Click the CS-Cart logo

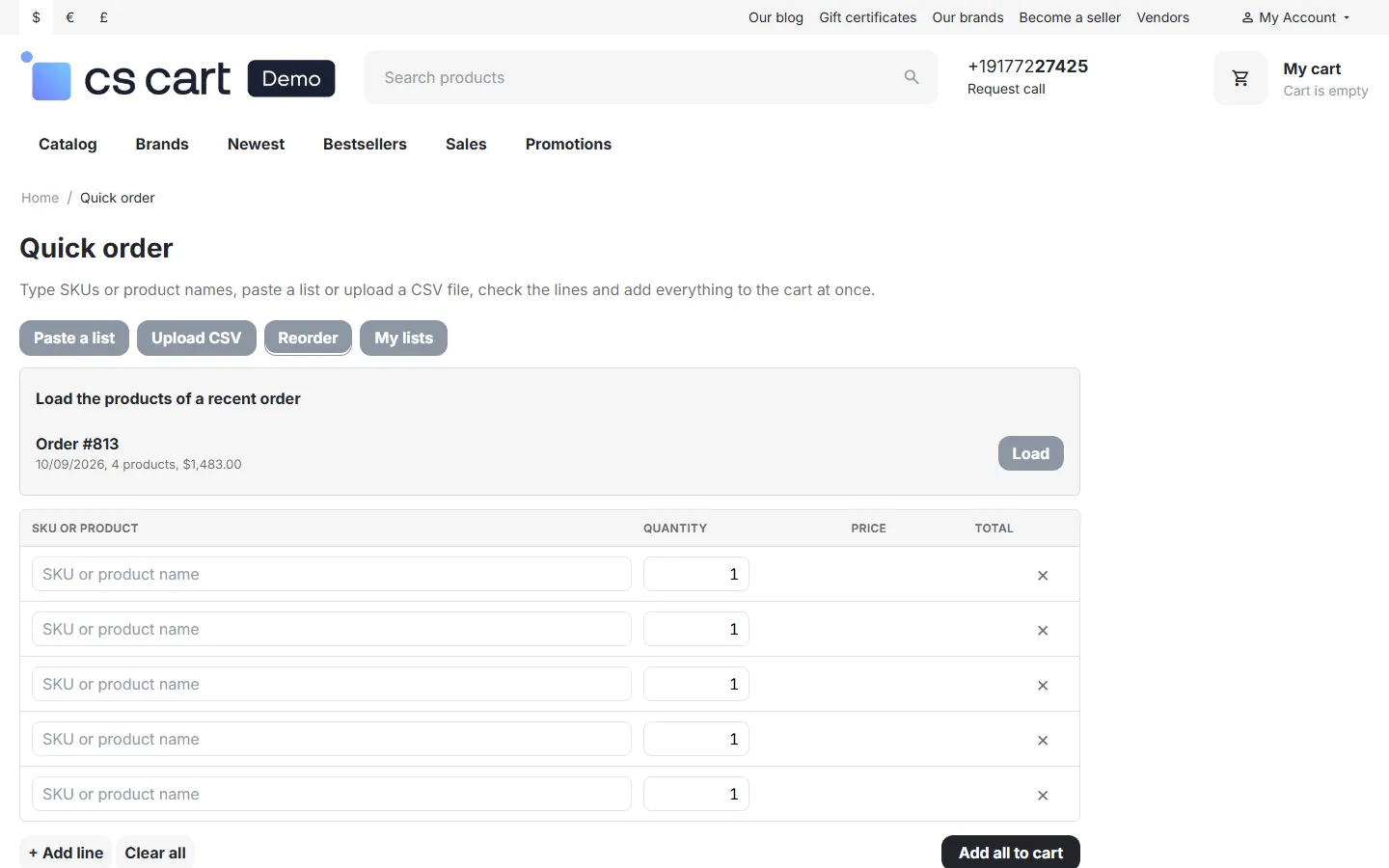tap(178, 77)
